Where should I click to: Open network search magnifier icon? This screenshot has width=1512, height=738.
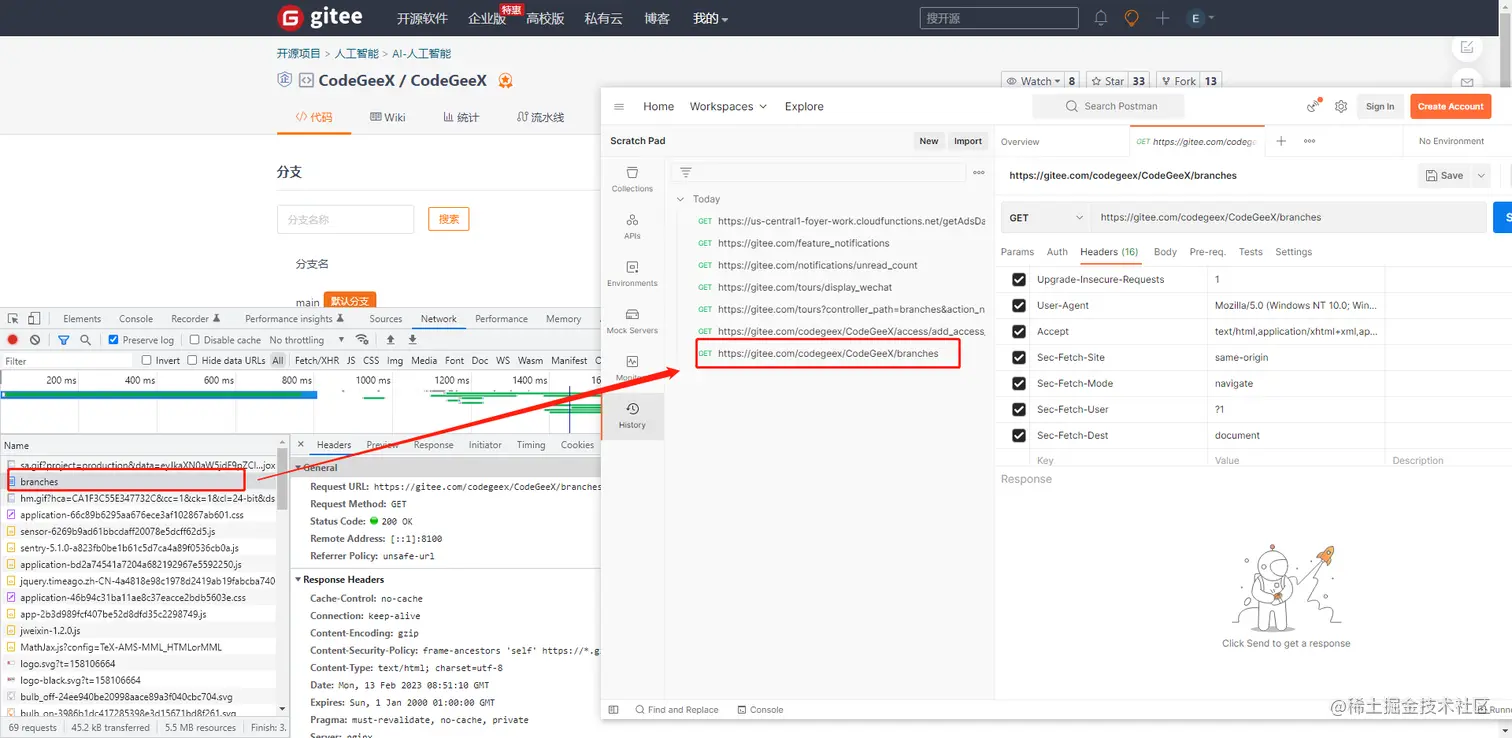(x=85, y=340)
